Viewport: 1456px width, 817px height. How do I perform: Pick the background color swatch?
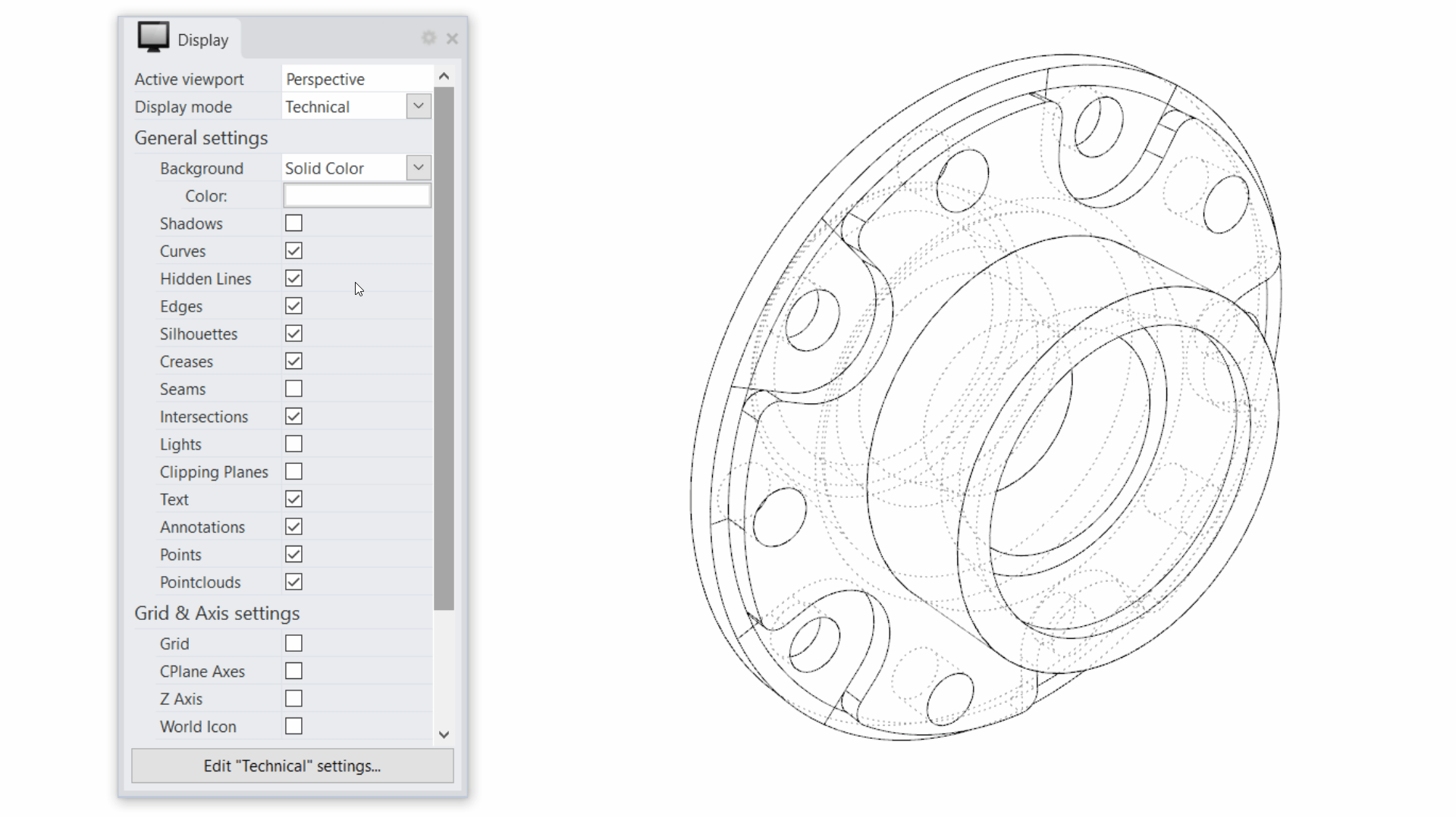[x=356, y=196]
